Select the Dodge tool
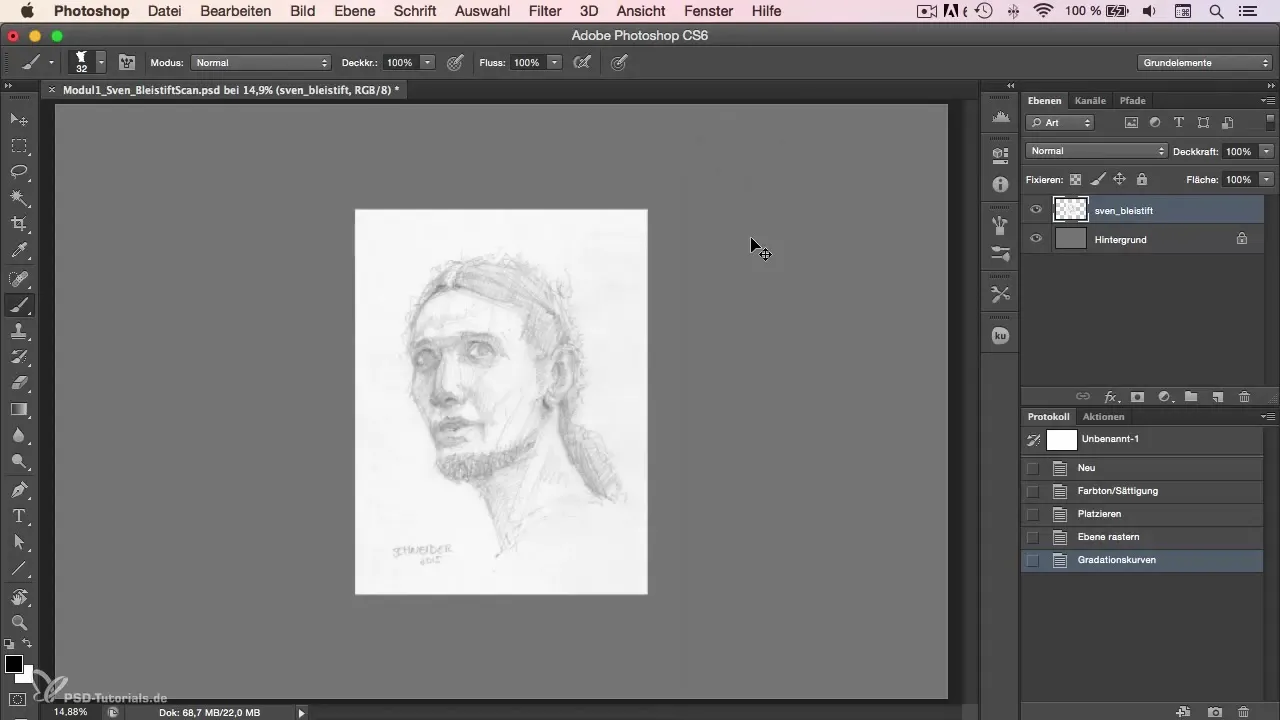The image size is (1280, 720). (x=19, y=461)
